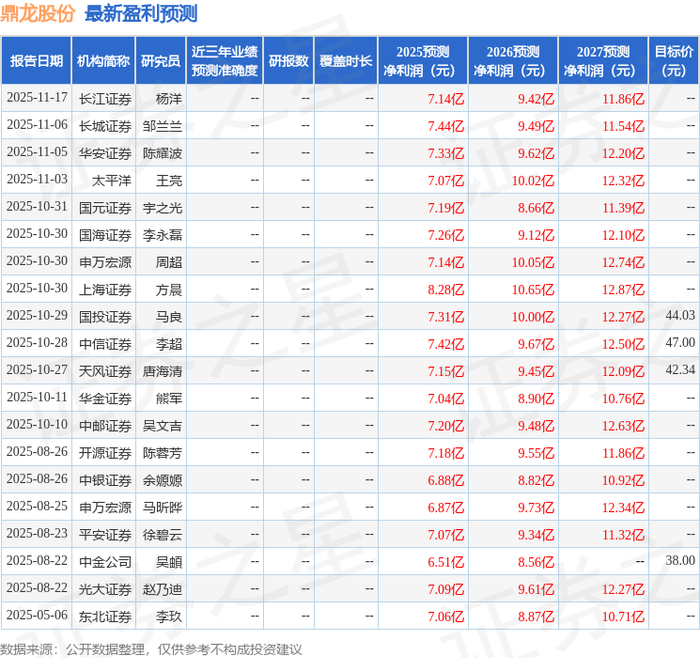The image size is (700, 658).
Task: Click date 2025-08-23 cell
Action: tap(37, 534)
